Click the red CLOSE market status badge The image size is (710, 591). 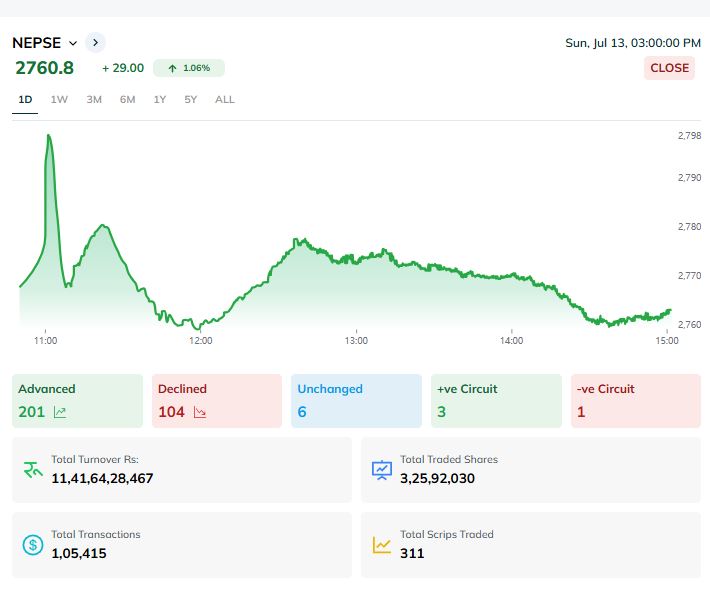click(x=669, y=68)
